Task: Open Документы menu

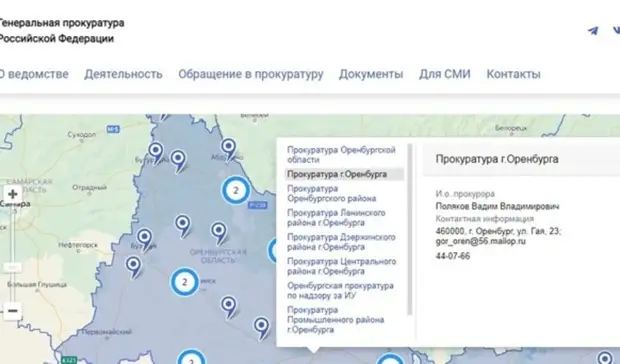Action: pos(371,74)
